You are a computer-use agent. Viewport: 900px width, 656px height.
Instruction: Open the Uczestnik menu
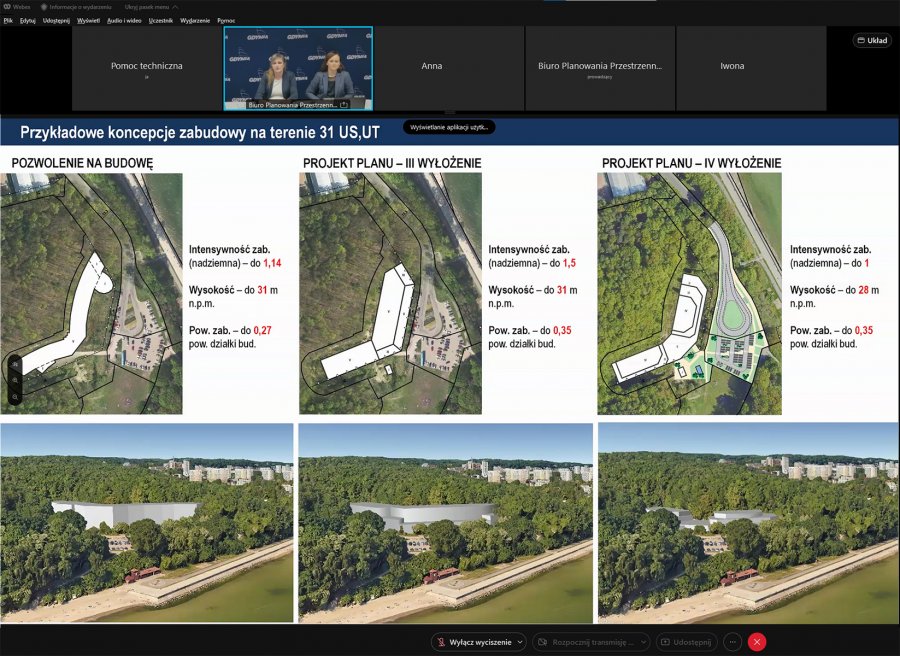(160, 20)
